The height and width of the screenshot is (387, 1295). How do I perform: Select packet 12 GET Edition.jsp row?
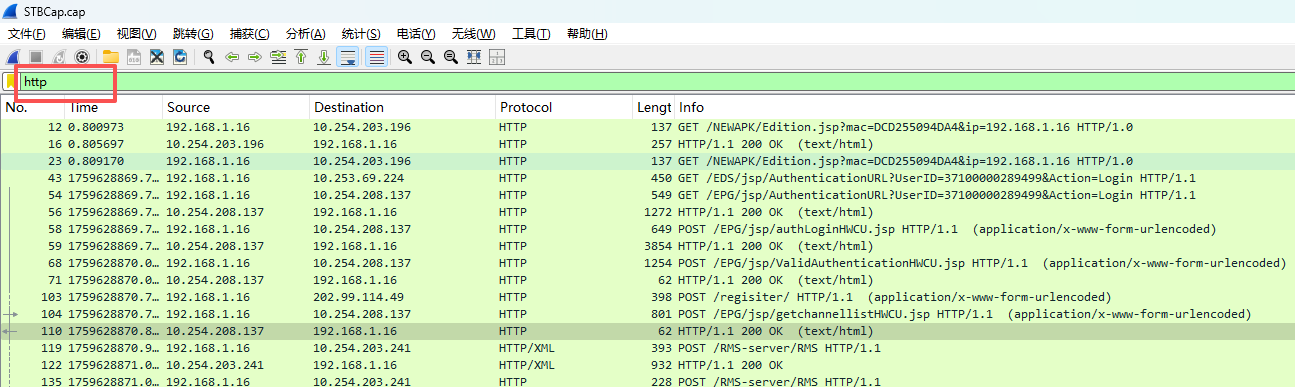click(647, 127)
